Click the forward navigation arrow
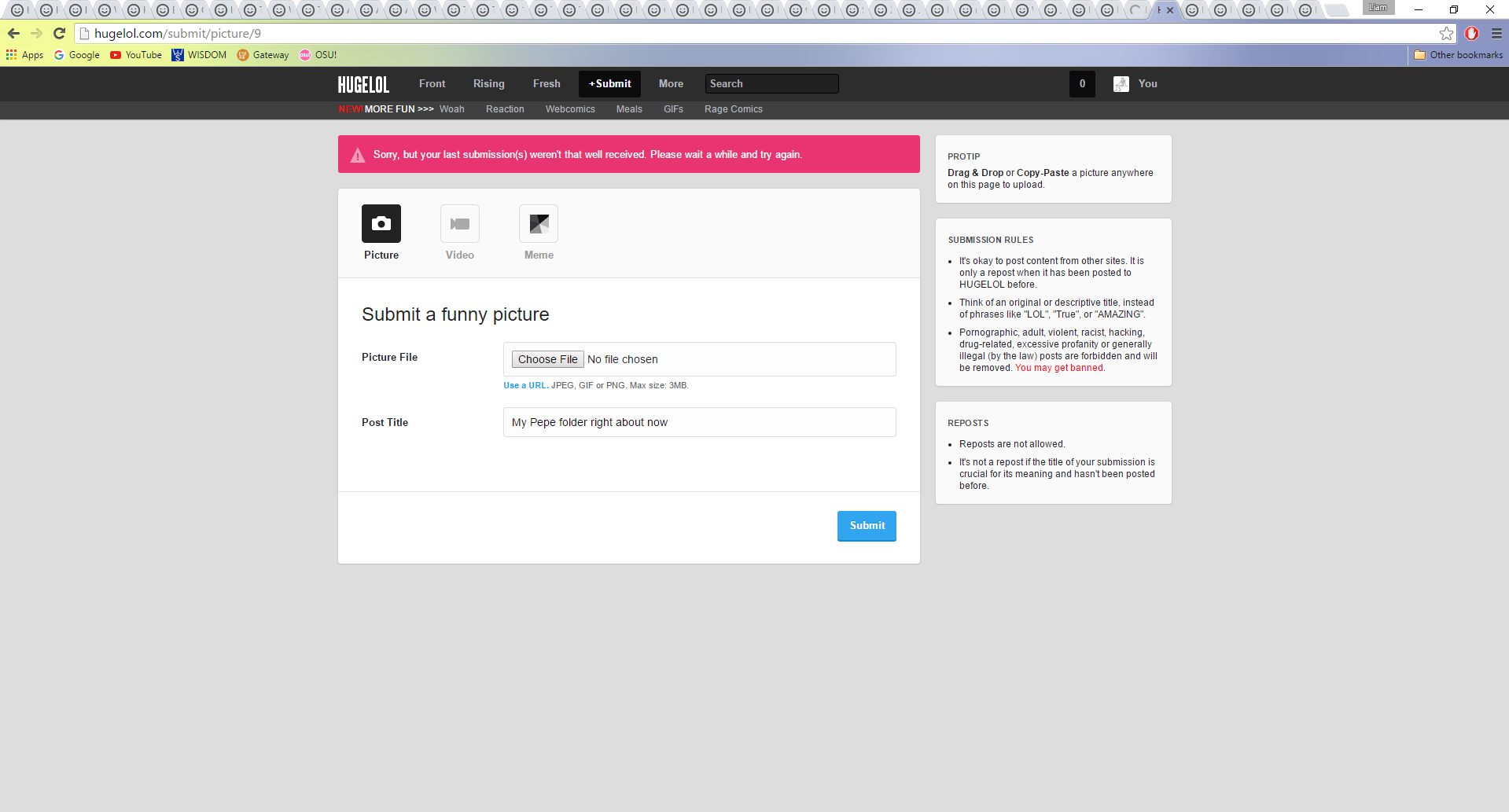The height and width of the screenshot is (812, 1509). click(36, 33)
